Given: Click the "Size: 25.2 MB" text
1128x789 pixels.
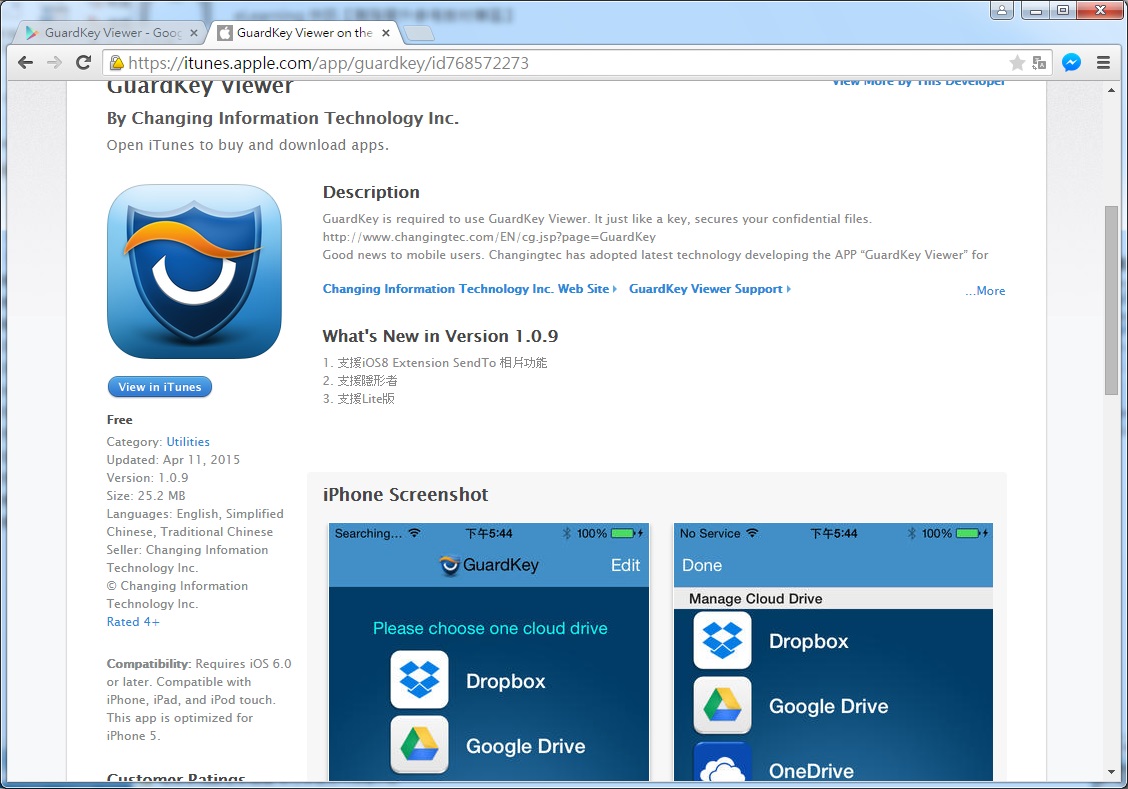Looking at the screenshot, I should click(x=146, y=496).
